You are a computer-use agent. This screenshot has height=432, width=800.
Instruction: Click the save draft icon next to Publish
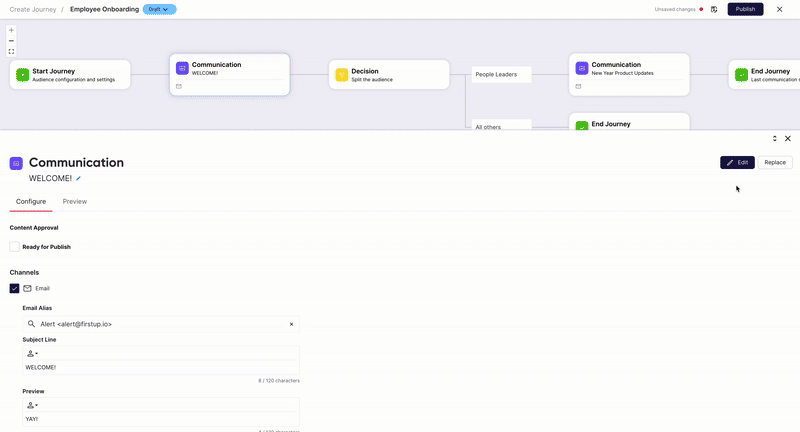point(714,9)
